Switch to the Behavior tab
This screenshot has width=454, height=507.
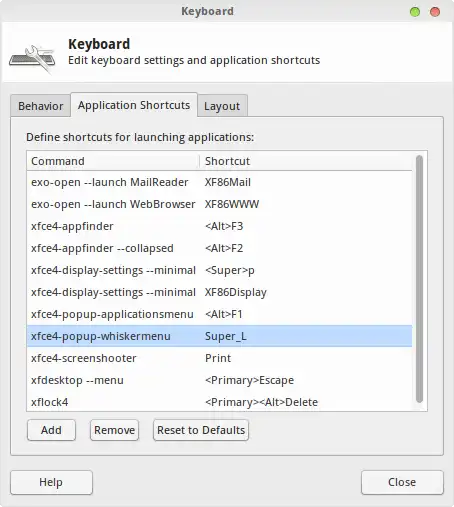coord(40,106)
